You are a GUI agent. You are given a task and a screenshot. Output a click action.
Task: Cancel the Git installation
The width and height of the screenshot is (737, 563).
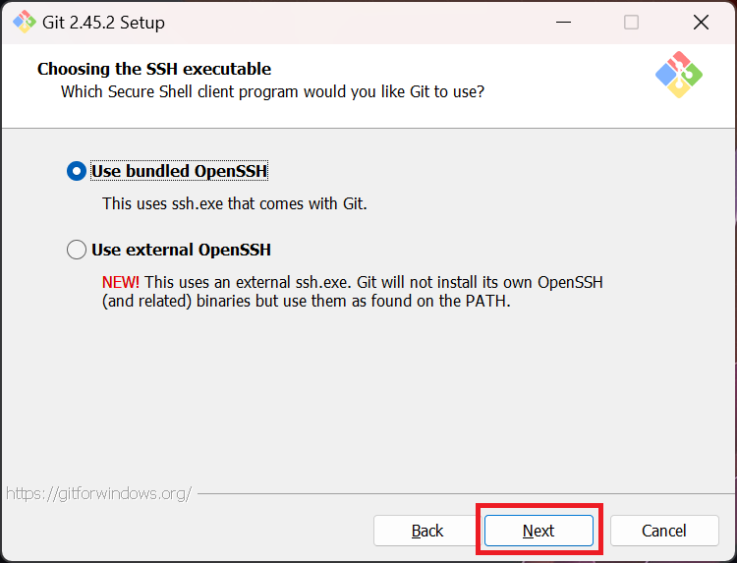point(664,531)
